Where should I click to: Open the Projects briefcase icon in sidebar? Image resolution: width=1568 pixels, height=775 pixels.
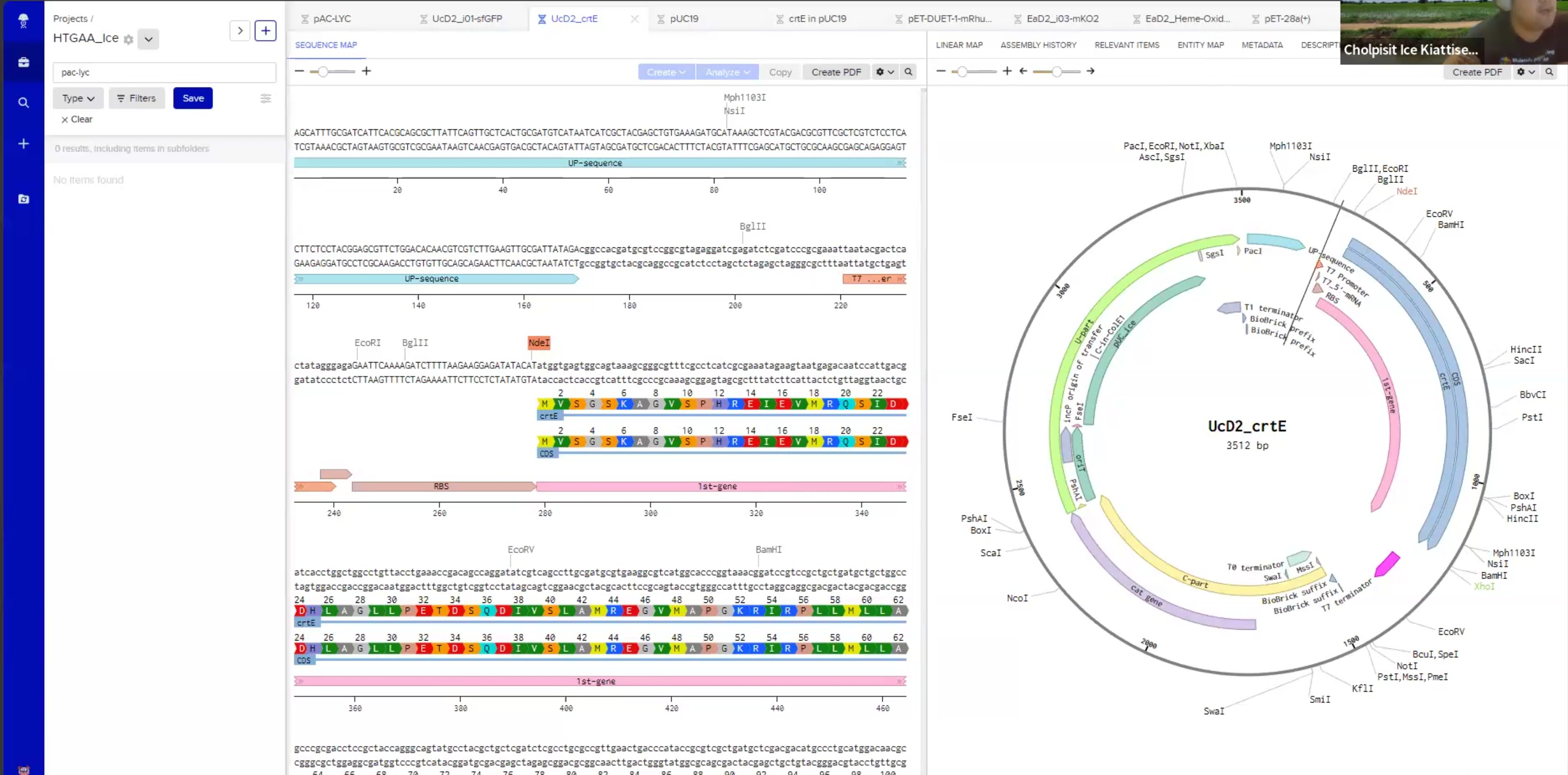click(x=23, y=62)
